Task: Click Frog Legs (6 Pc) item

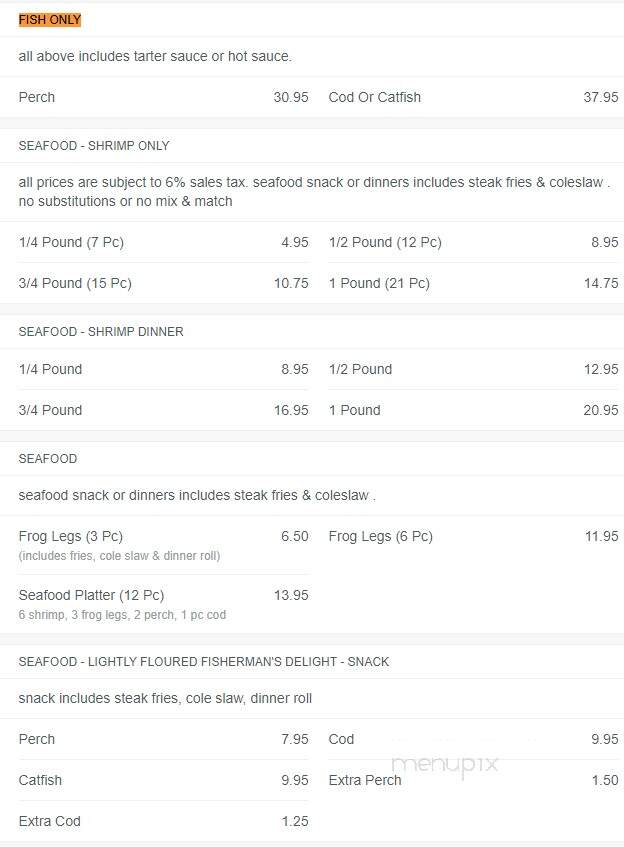Action: coord(473,536)
